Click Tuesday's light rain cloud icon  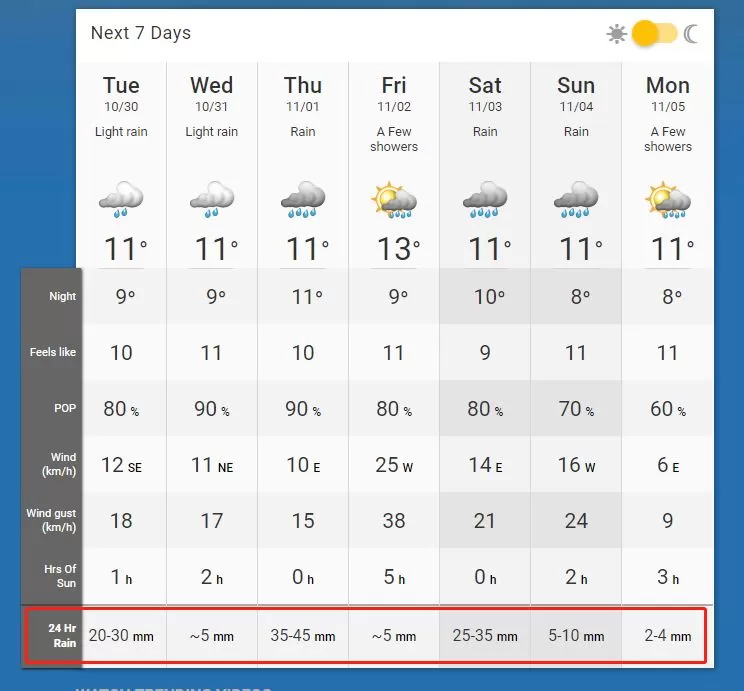(x=121, y=199)
